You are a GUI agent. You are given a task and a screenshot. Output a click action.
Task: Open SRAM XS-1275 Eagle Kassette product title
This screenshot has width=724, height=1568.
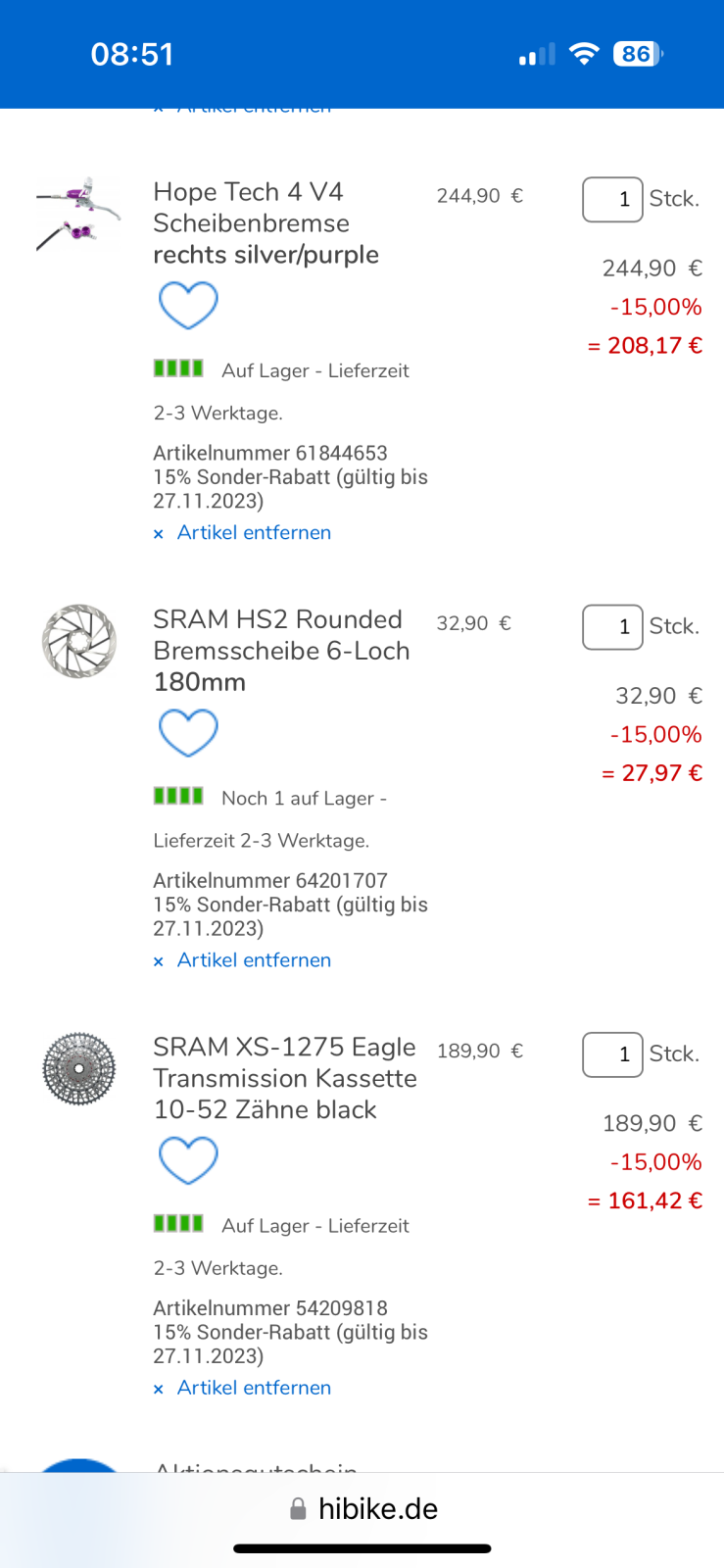coord(284,1078)
